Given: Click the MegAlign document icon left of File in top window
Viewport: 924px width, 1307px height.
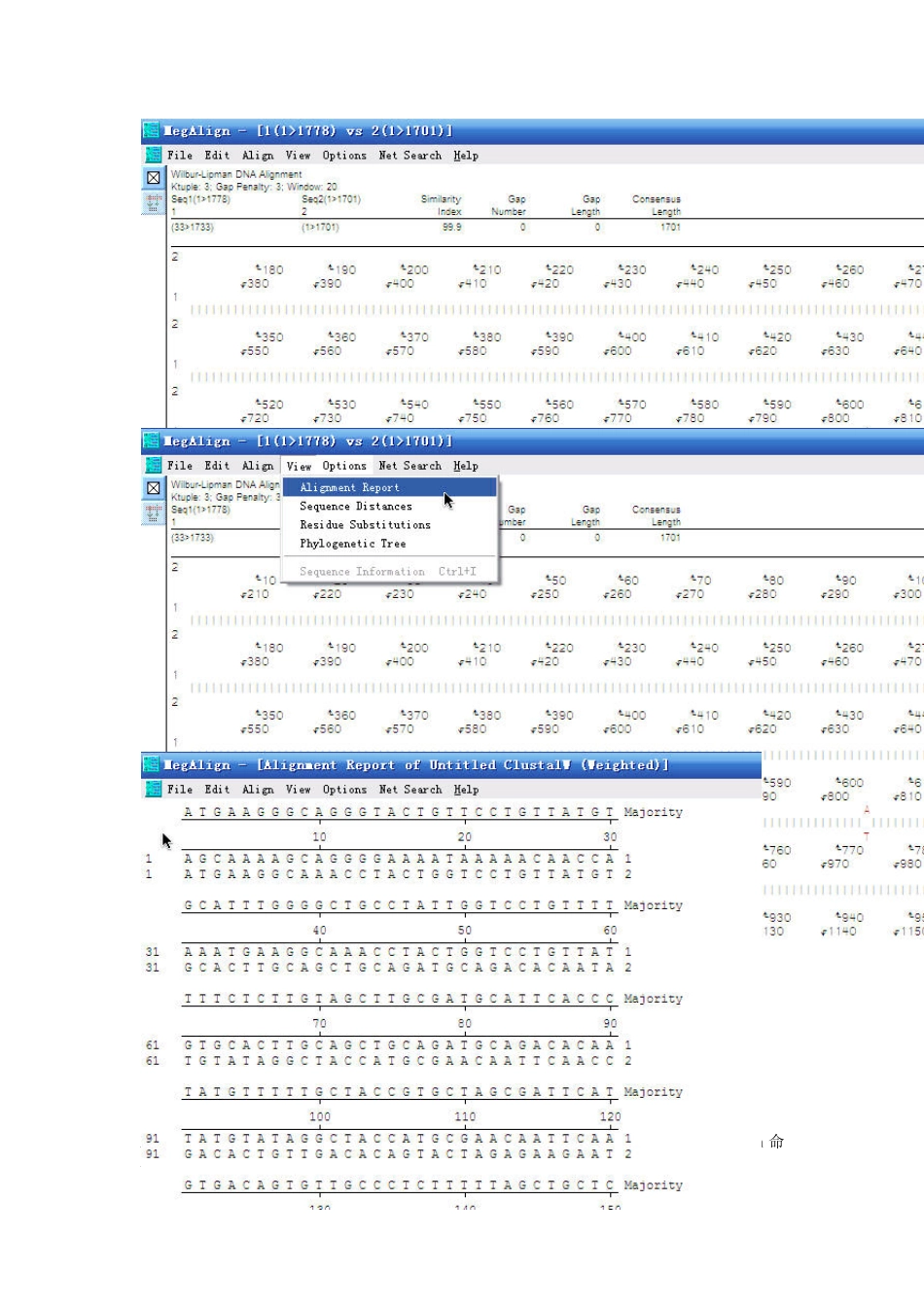Looking at the screenshot, I should tap(153, 155).
